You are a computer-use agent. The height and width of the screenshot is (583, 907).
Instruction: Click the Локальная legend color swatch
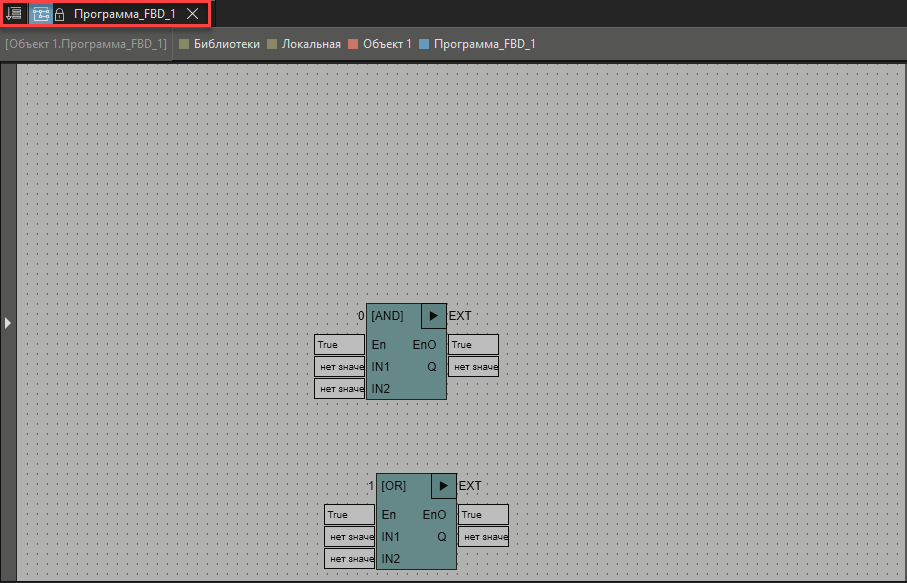pos(272,44)
